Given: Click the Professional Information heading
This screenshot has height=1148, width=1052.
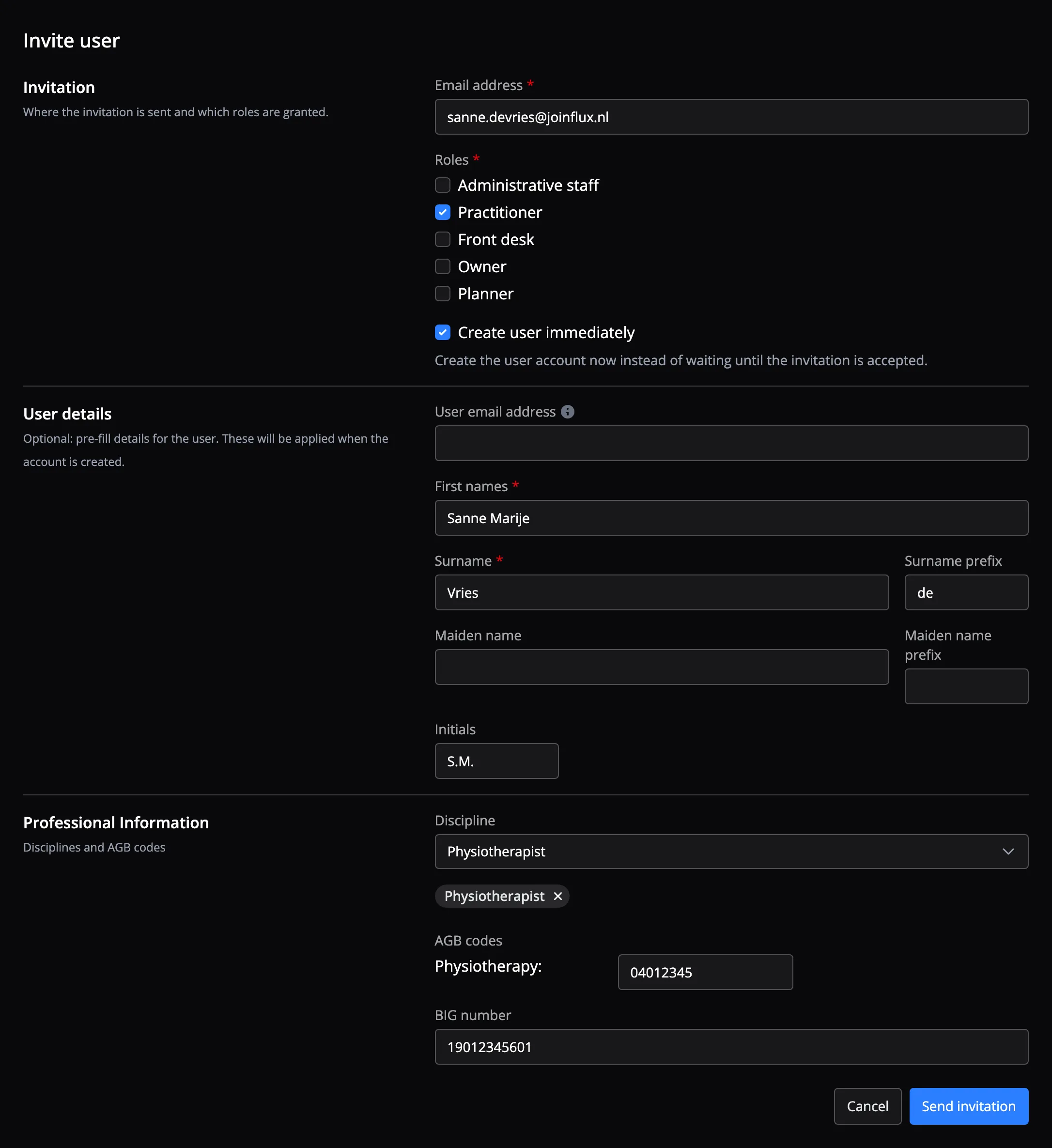Looking at the screenshot, I should tap(116, 823).
